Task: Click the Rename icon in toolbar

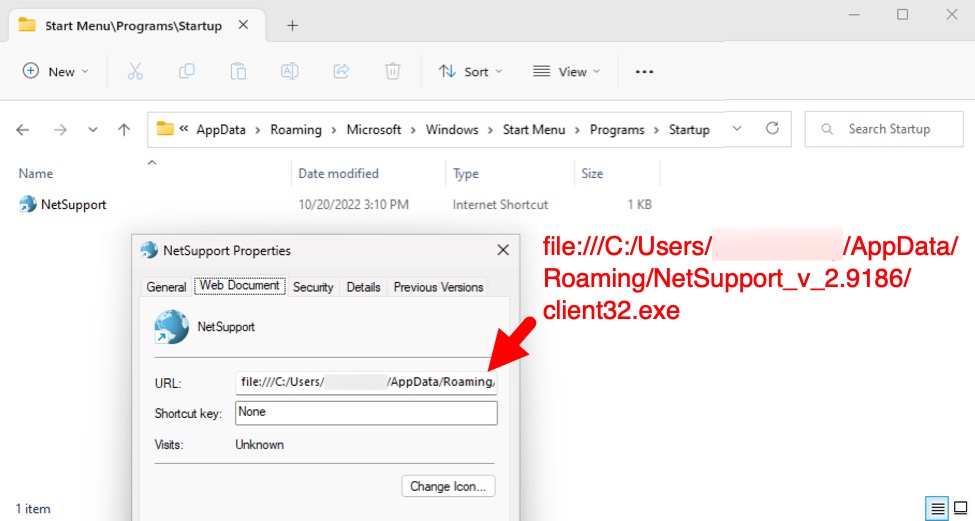Action: click(x=289, y=71)
